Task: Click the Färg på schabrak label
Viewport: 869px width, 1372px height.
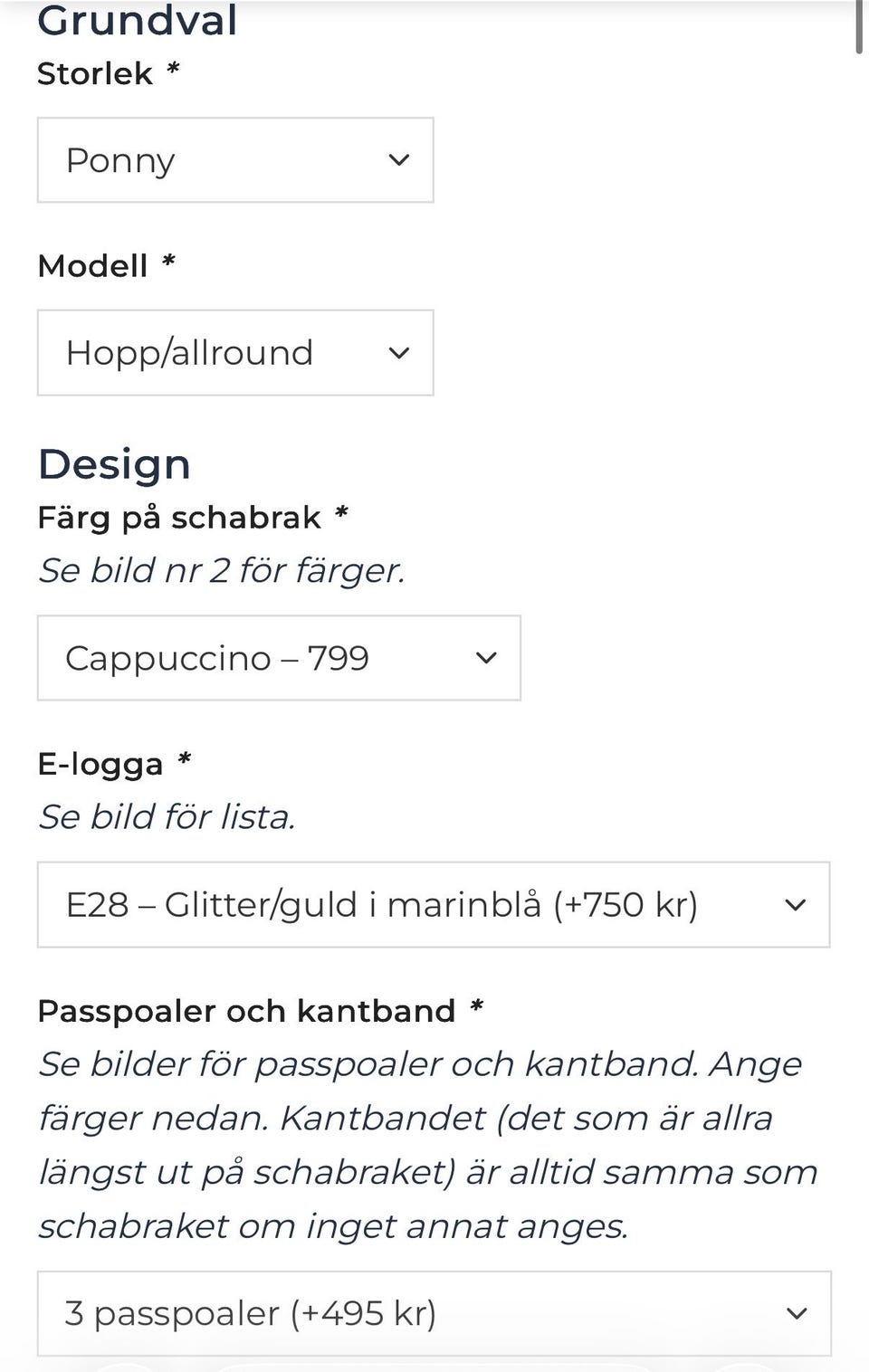Action: point(179,518)
